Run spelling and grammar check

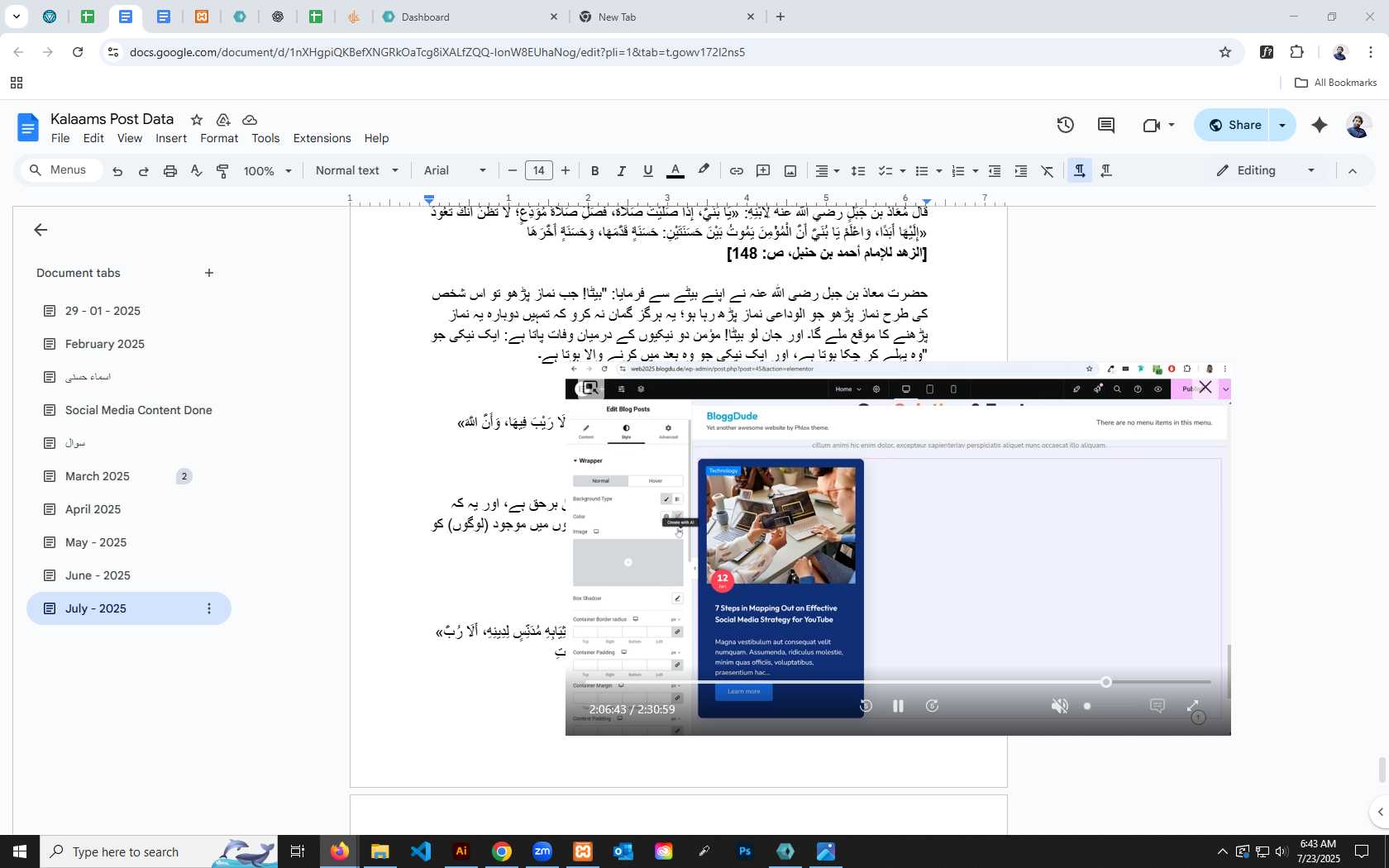click(x=196, y=171)
